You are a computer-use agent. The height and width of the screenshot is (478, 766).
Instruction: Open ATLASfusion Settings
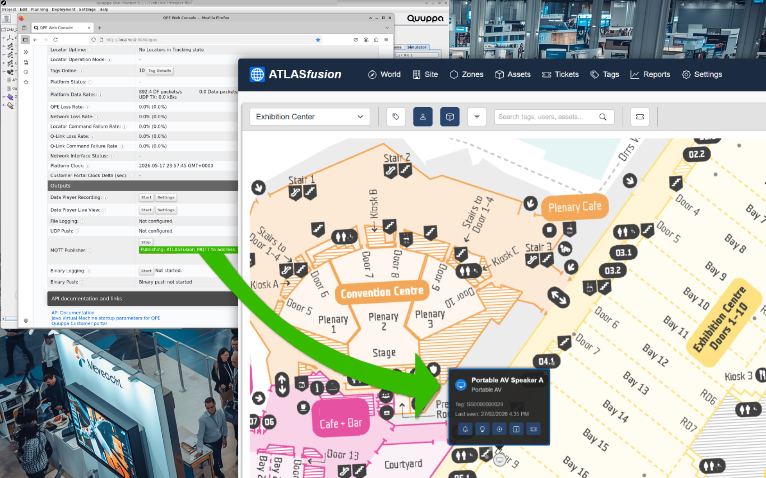coord(702,74)
